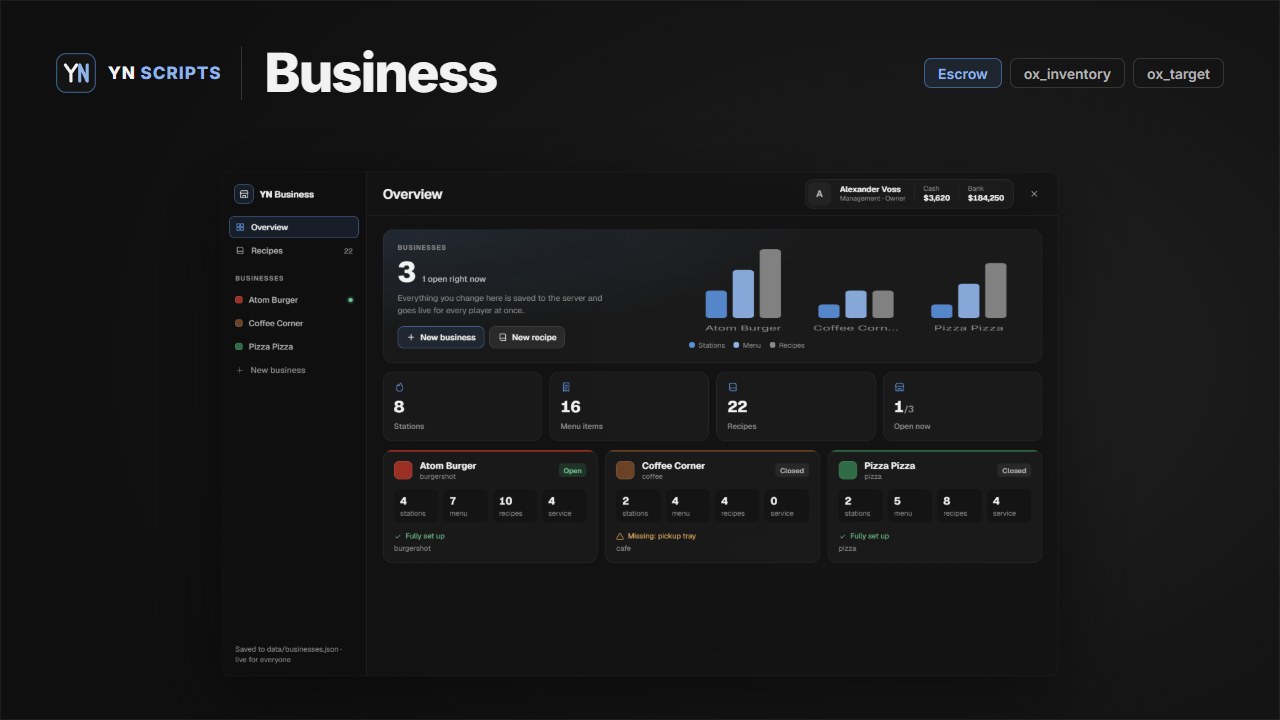1280x720 pixels.
Task: Click the ox_target tag
Action: coord(1178,73)
